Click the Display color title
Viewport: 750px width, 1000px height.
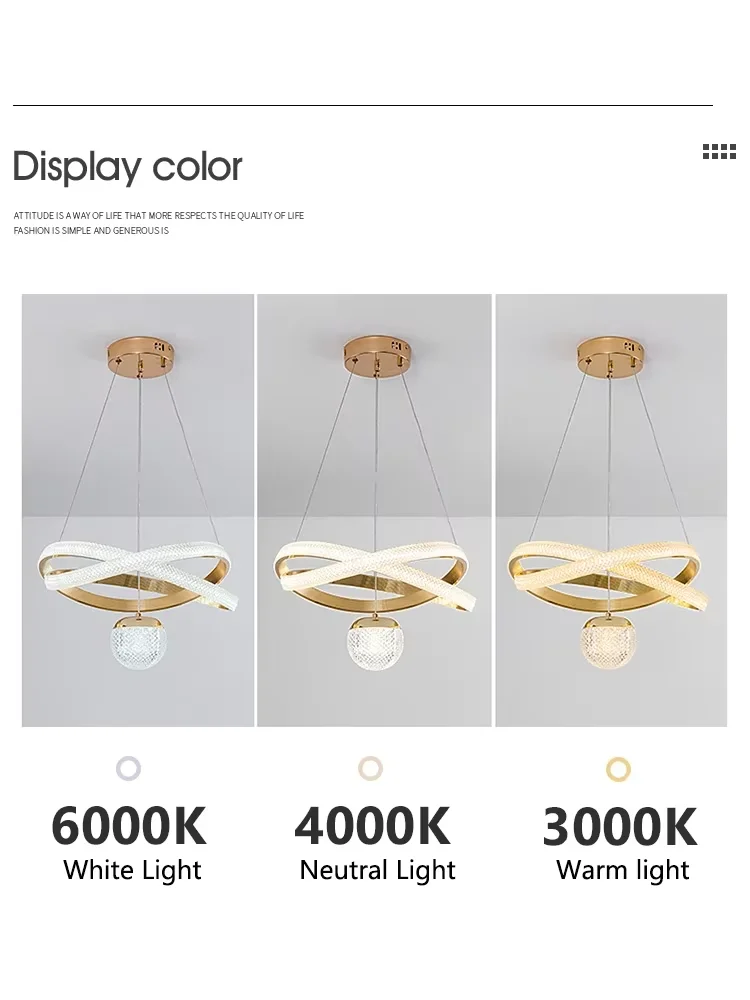(128, 167)
